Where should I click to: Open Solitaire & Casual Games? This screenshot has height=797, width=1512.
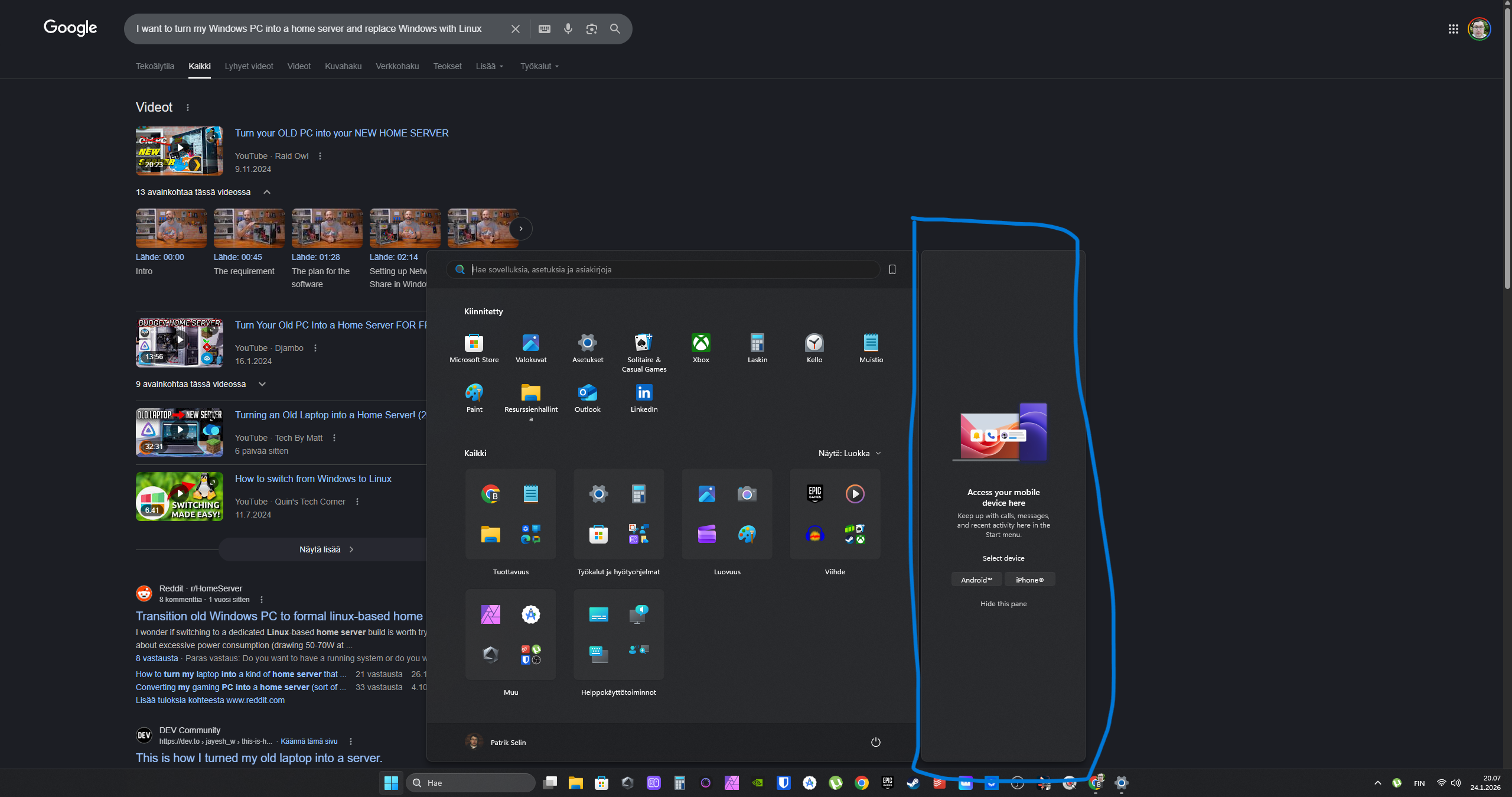click(644, 353)
